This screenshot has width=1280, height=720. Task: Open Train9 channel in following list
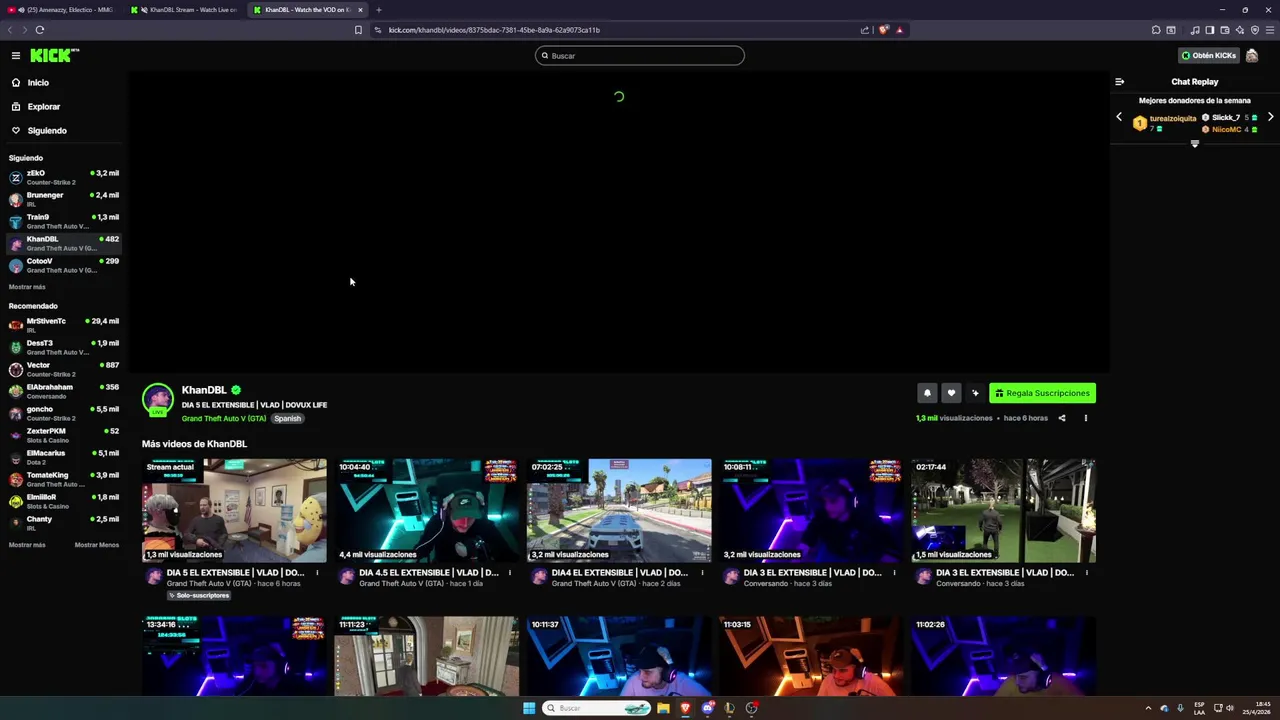[x=64, y=221]
